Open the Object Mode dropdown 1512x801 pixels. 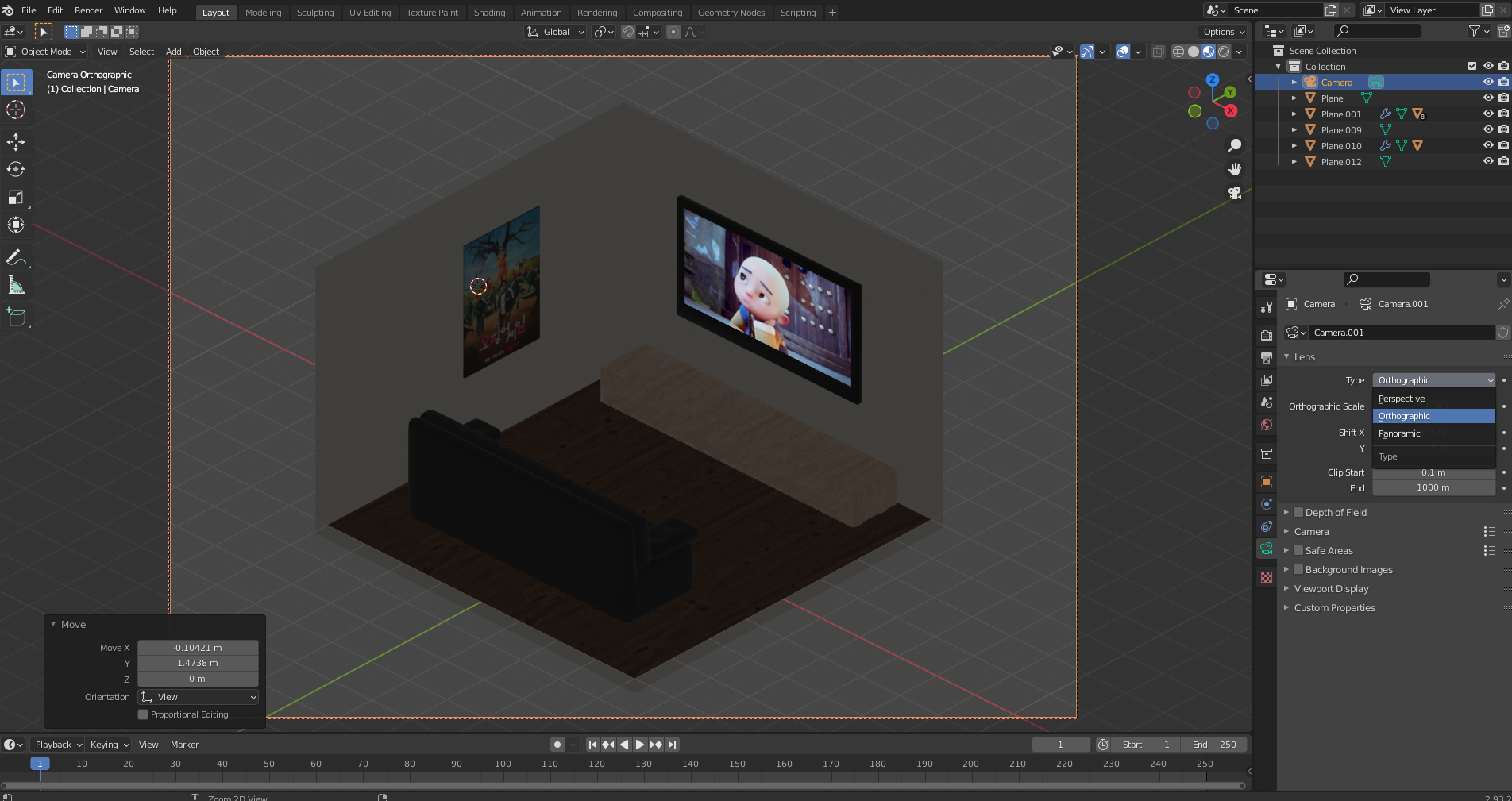click(46, 52)
